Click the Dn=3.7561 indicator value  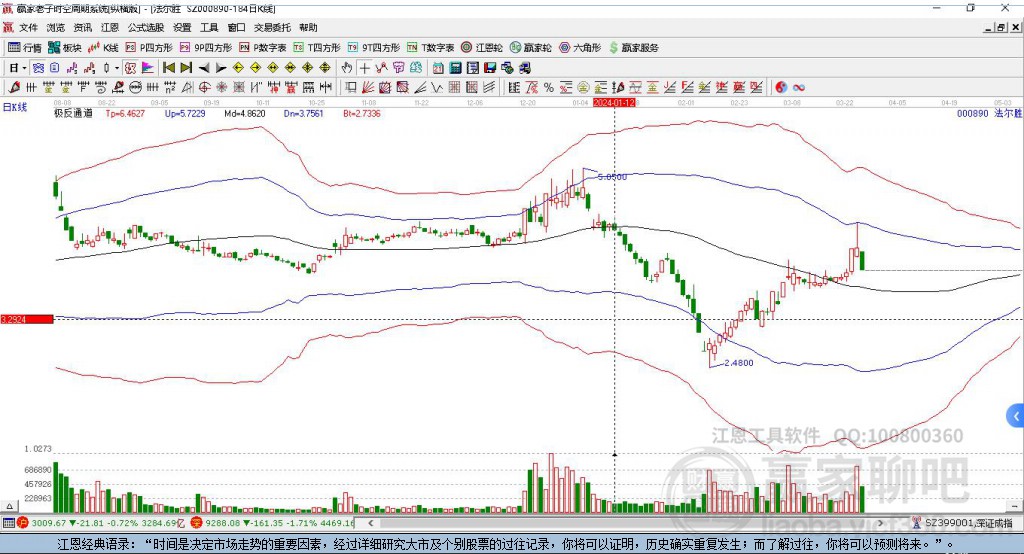(304, 113)
